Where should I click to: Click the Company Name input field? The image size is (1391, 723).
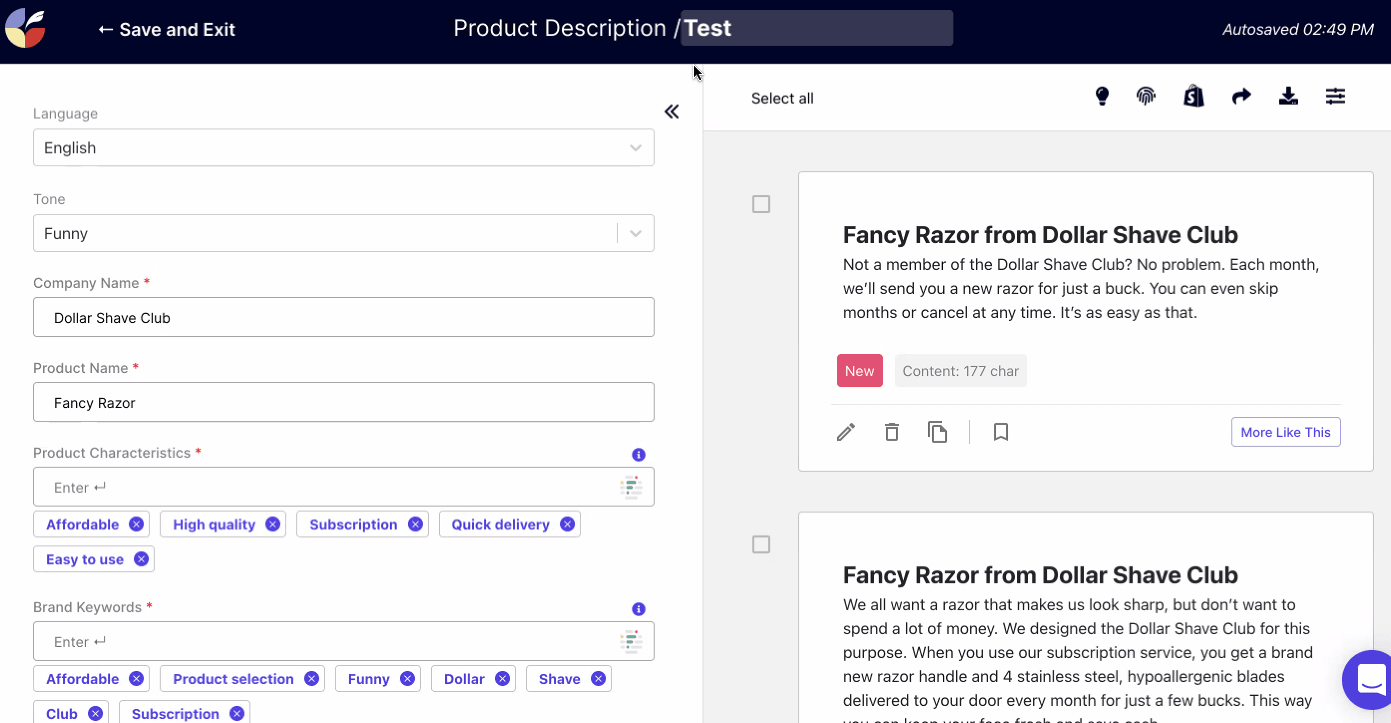(343, 317)
